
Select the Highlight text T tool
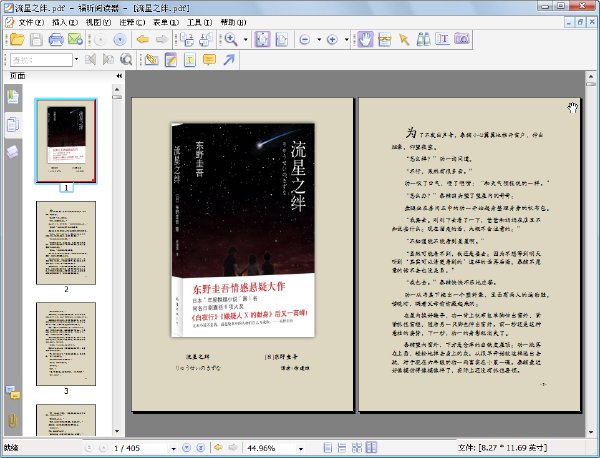click(190, 60)
